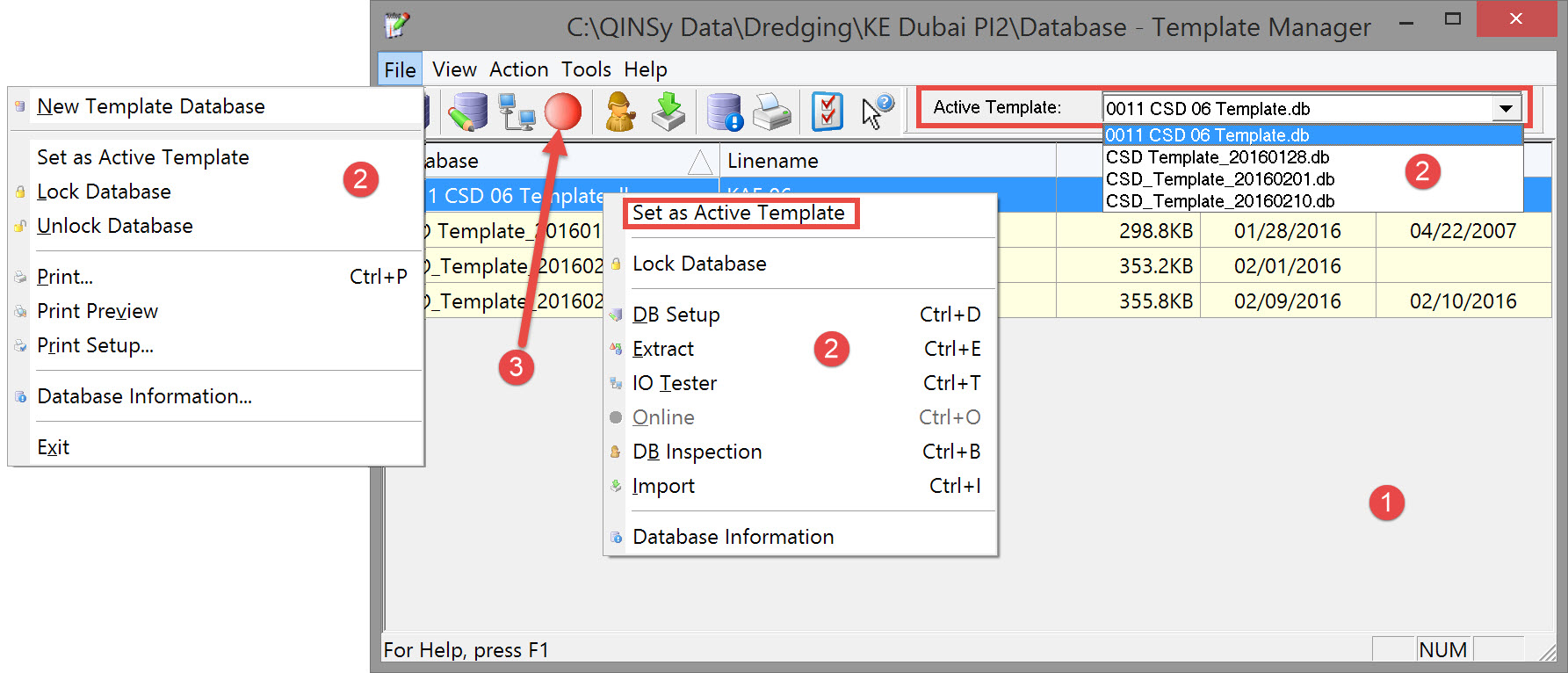The width and height of the screenshot is (1568, 673).
Task: Click the 'For Help, press F1' status text
Action: coord(466,650)
